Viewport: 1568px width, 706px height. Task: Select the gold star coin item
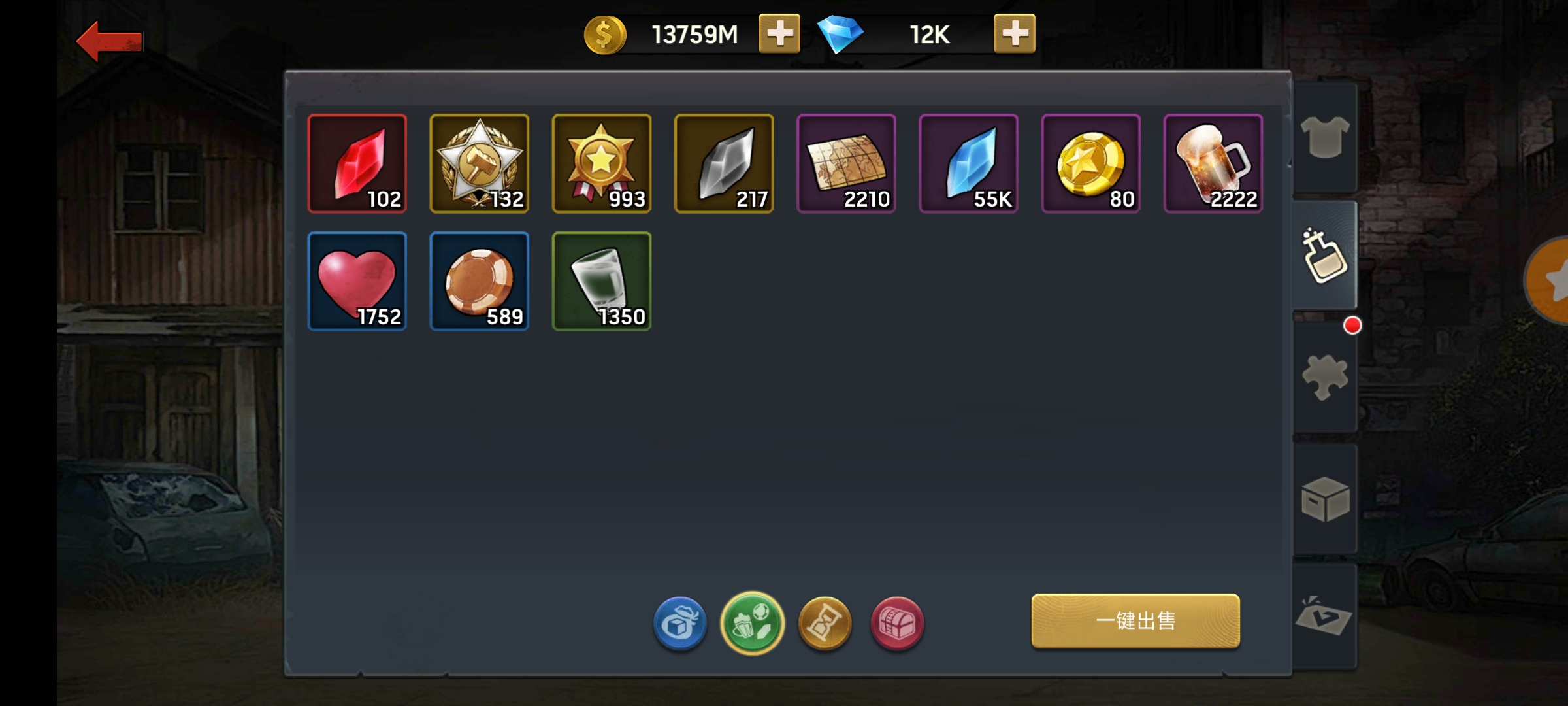pos(1091,163)
